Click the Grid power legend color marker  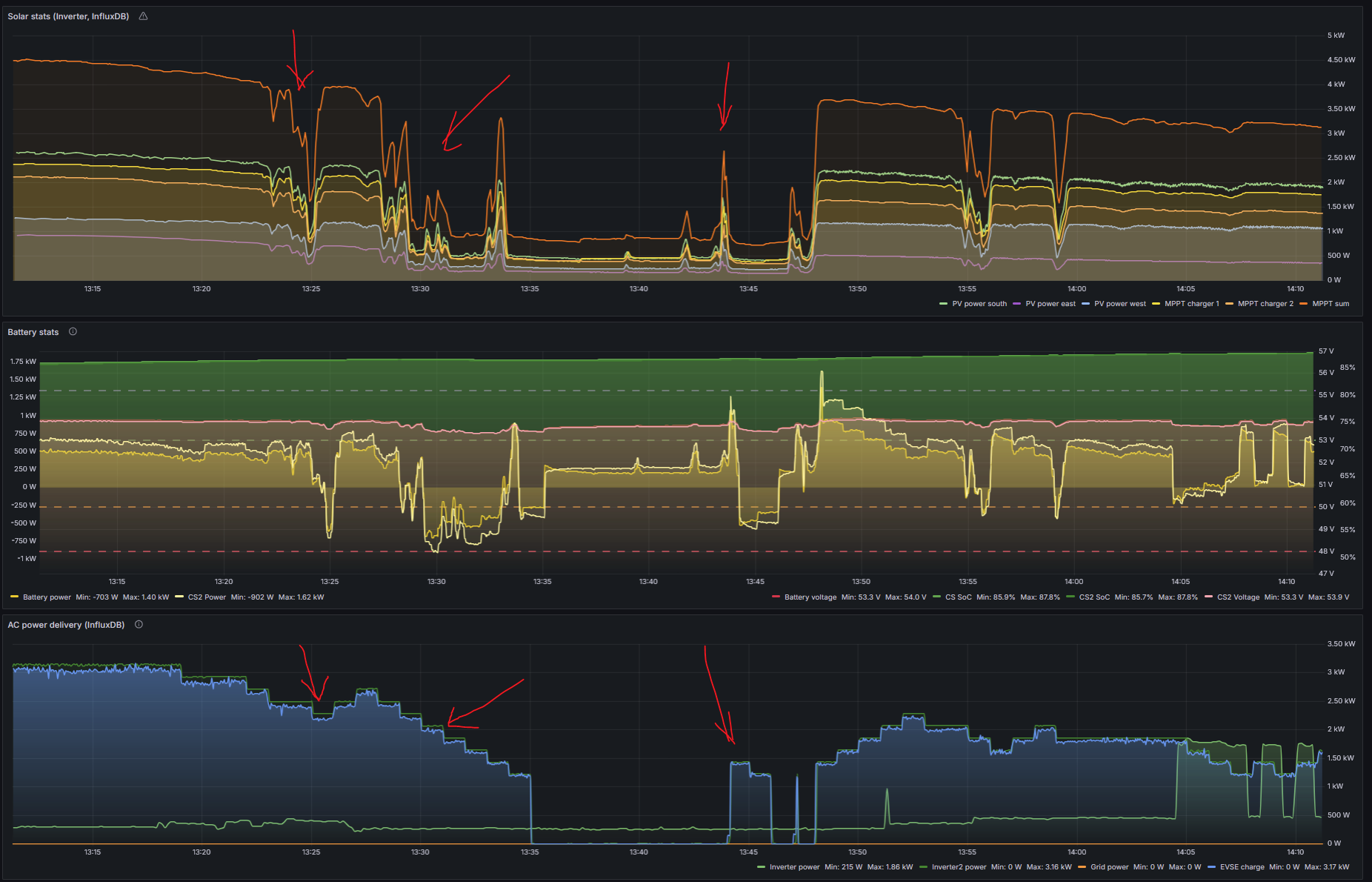pos(1082,867)
